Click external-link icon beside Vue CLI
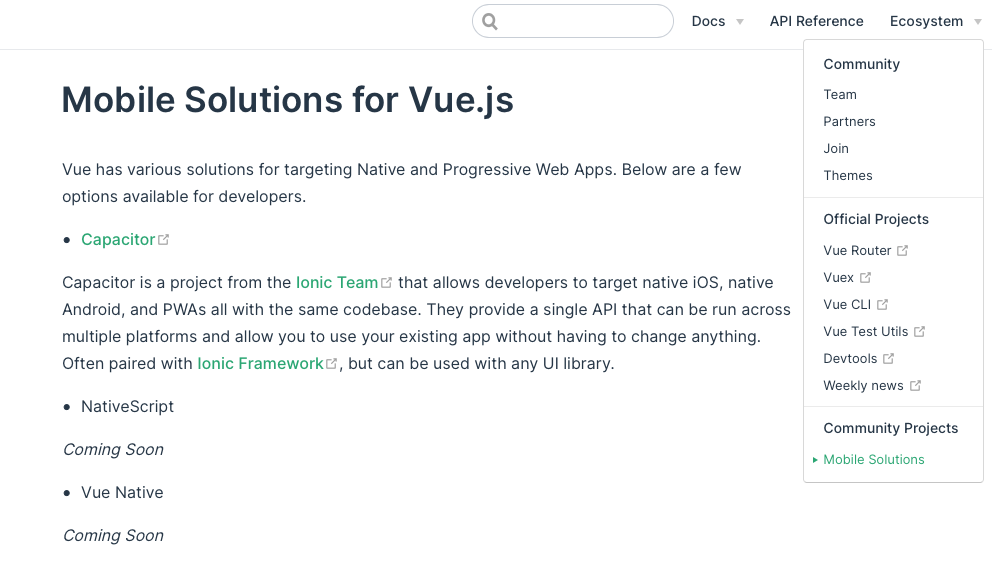This screenshot has width=992, height=585. (883, 304)
